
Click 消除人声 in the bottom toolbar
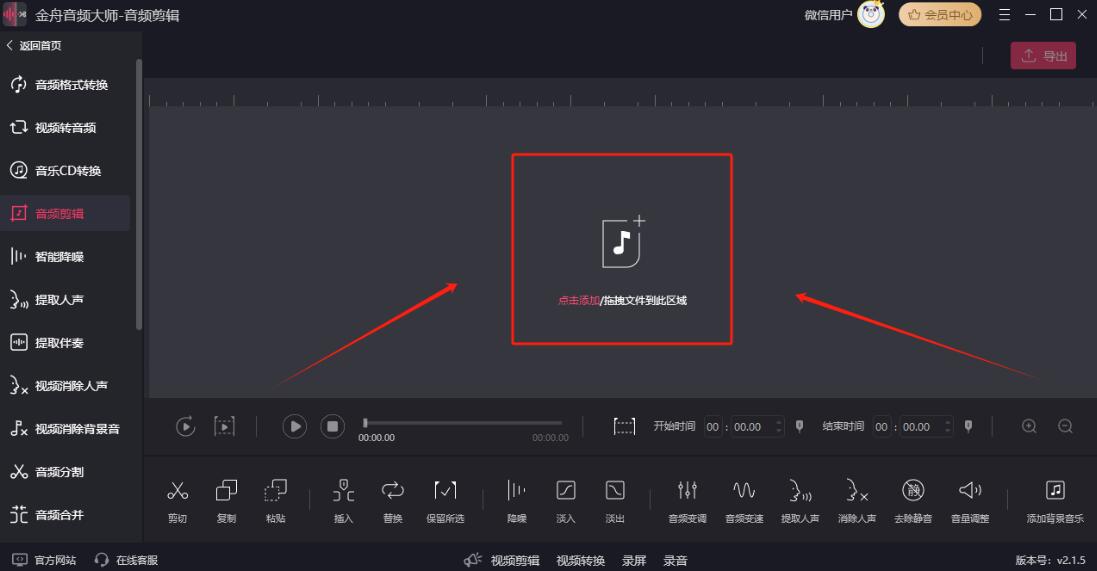point(856,500)
